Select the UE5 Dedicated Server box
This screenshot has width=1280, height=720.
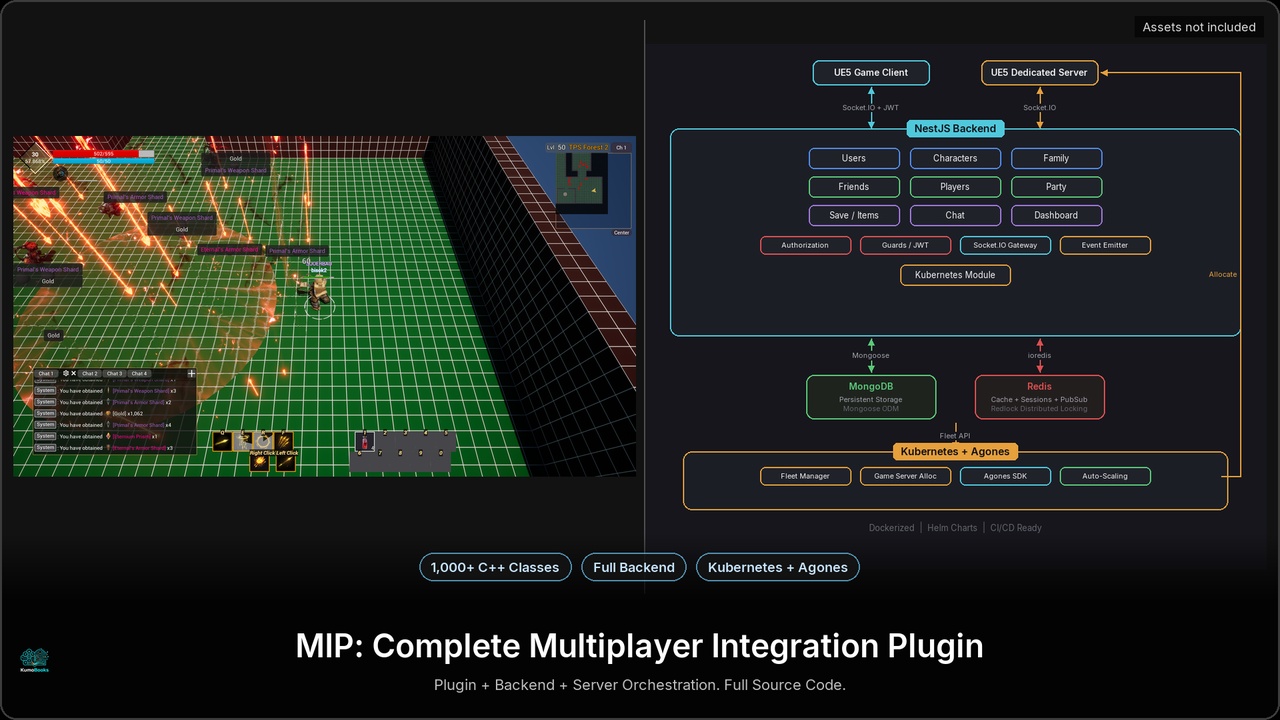coord(1039,73)
